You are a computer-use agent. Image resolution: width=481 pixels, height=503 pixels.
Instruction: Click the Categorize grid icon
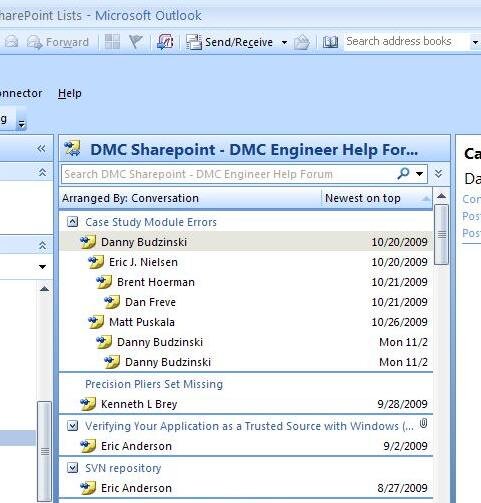[112, 42]
